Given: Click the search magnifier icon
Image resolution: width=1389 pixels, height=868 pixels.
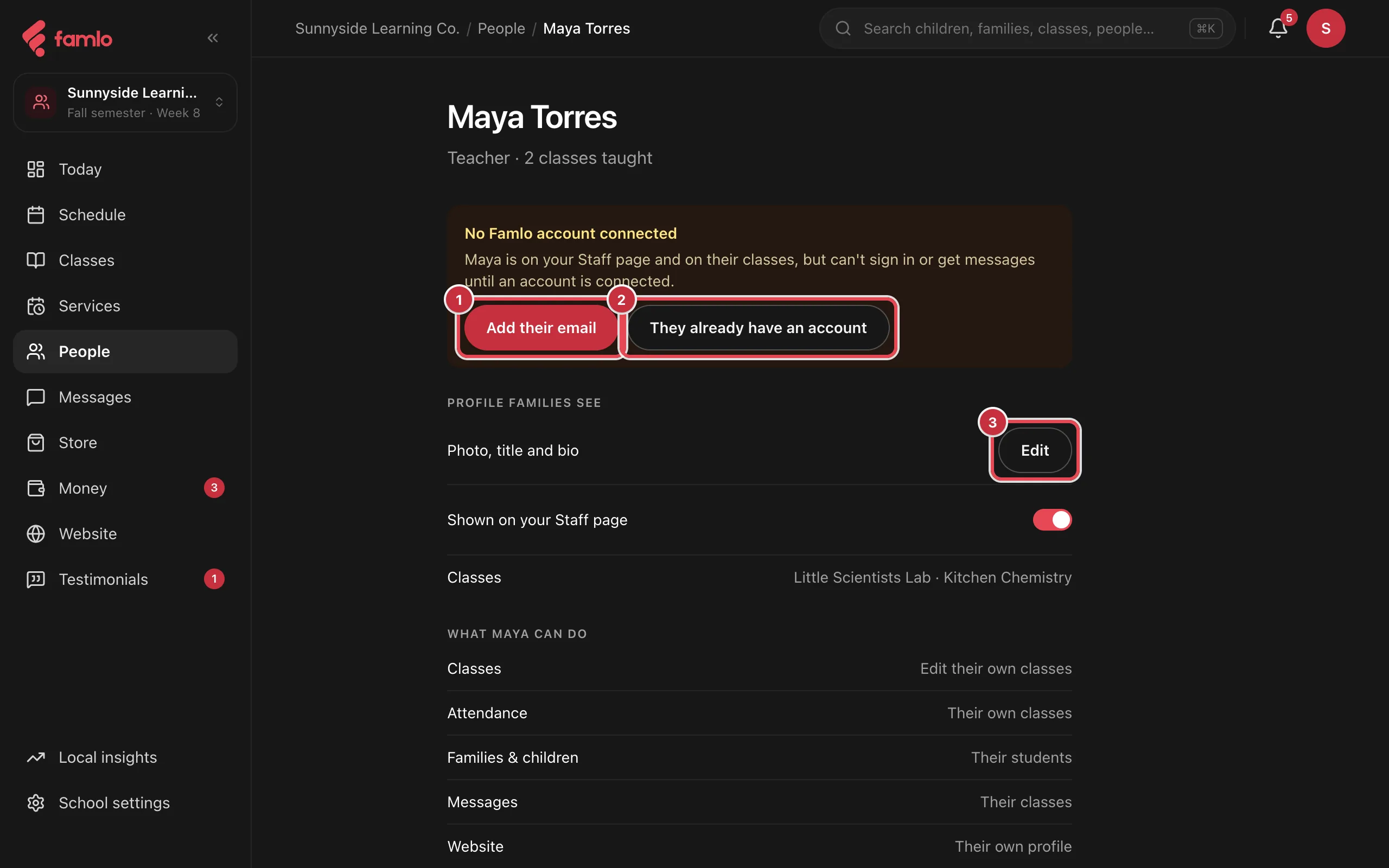Looking at the screenshot, I should [x=843, y=28].
